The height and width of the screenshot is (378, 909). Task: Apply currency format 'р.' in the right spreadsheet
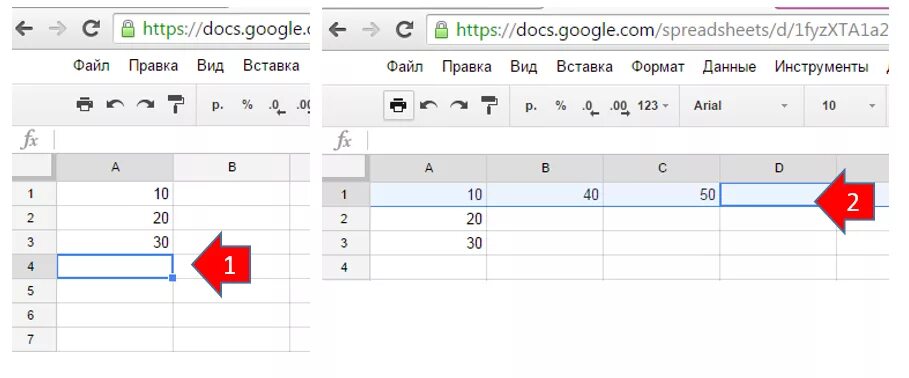click(x=530, y=106)
